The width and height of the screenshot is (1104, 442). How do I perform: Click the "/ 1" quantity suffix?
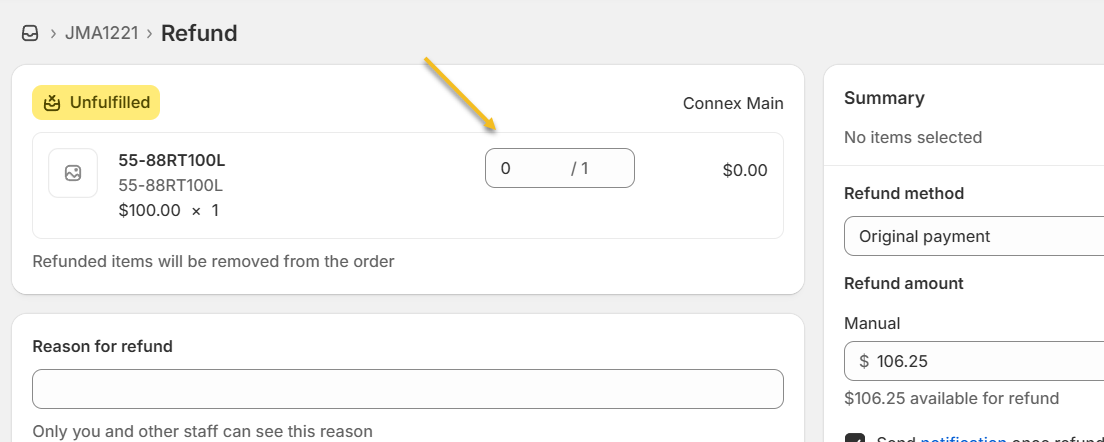coord(580,168)
